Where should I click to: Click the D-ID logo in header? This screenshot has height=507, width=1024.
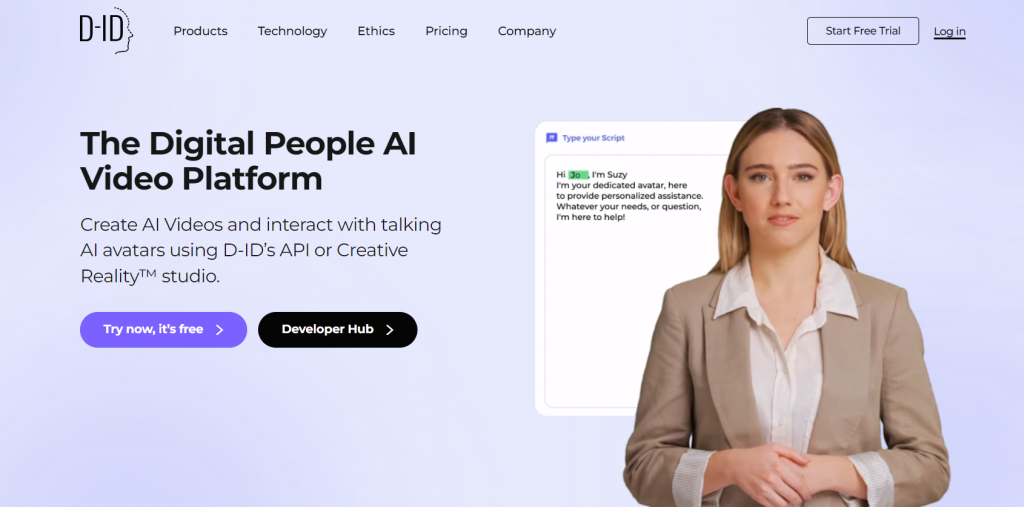[106, 31]
